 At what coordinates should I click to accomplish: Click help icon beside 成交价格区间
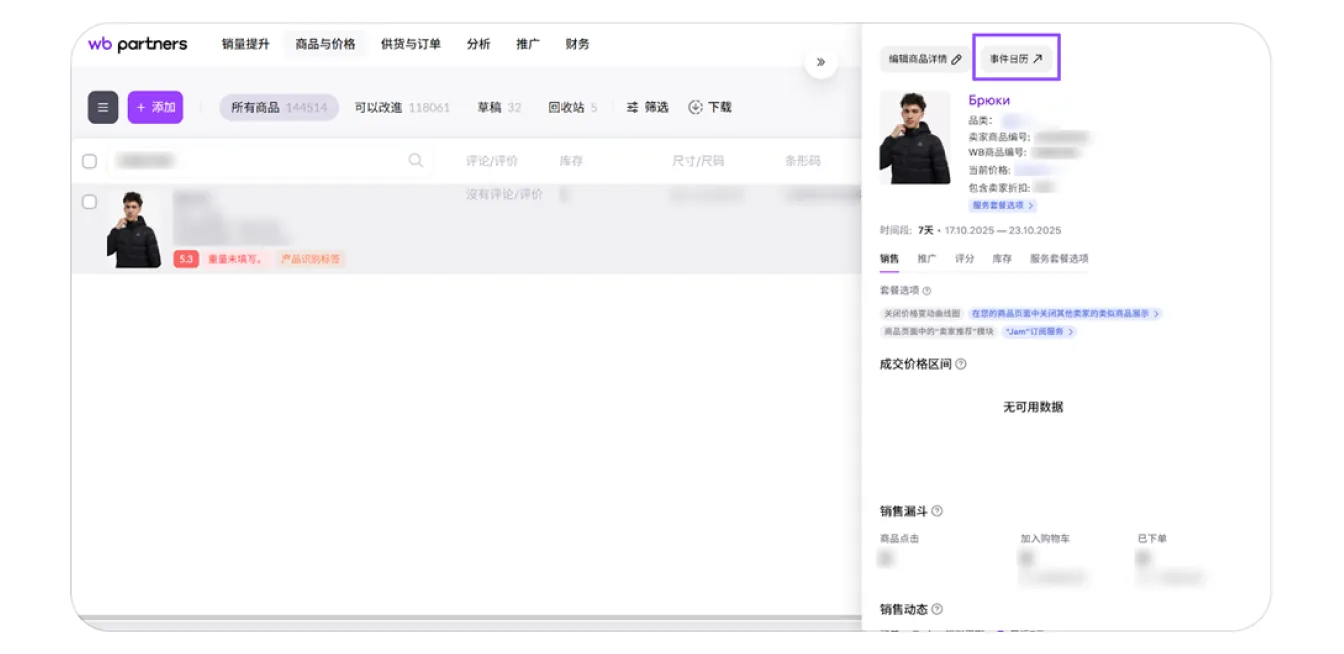(961, 364)
